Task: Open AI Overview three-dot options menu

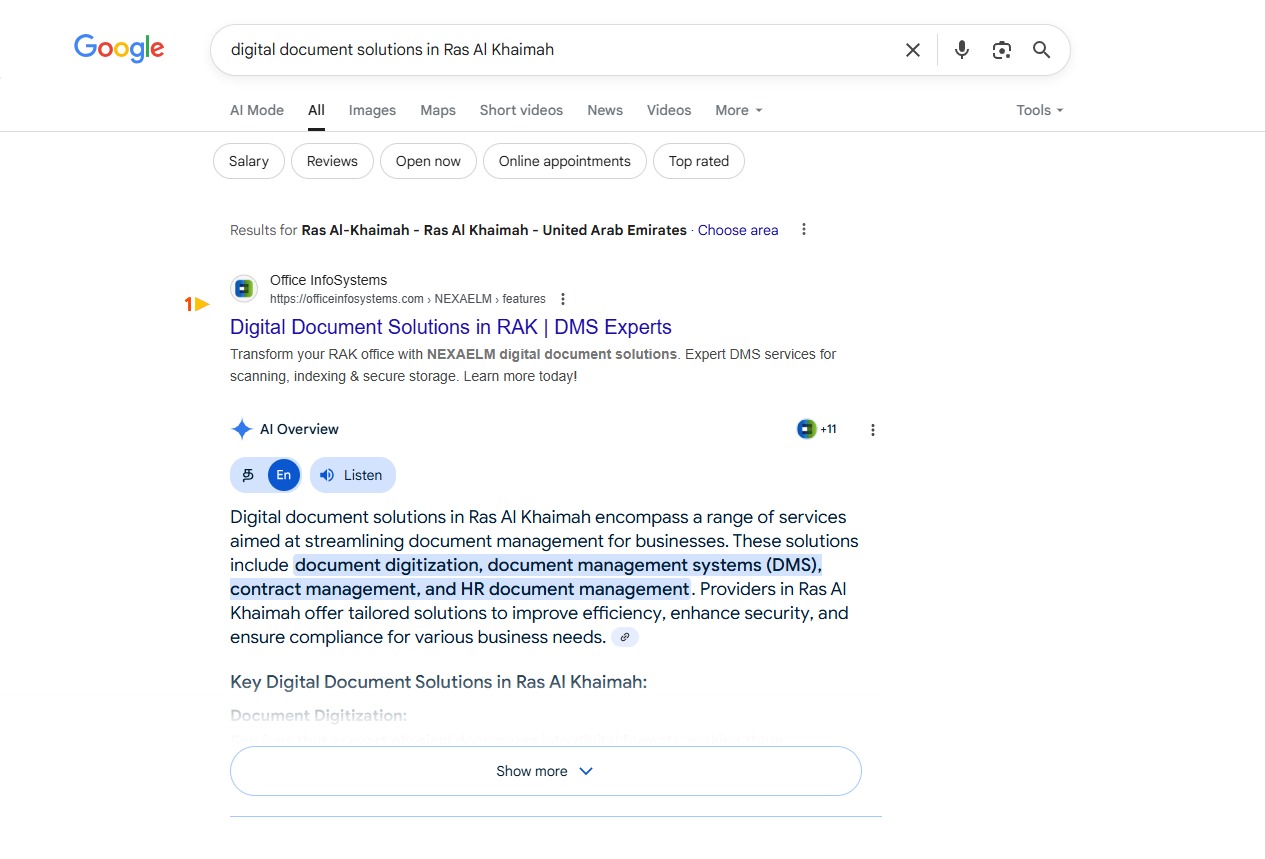Action: tap(872, 430)
